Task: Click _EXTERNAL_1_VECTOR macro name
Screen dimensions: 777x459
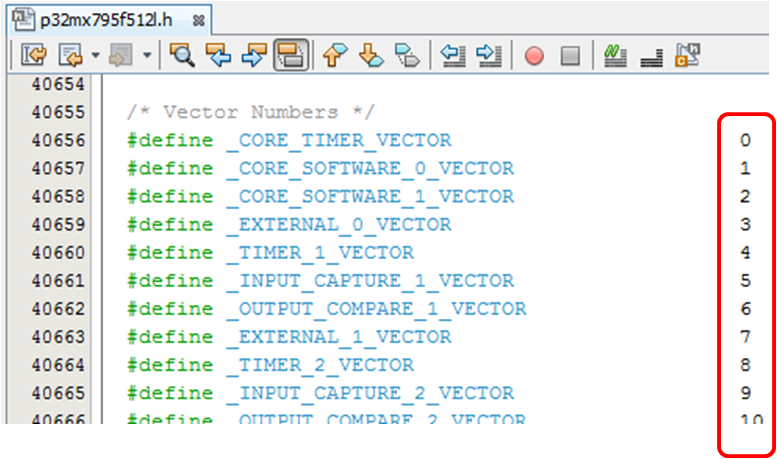Action: pos(339,337)
